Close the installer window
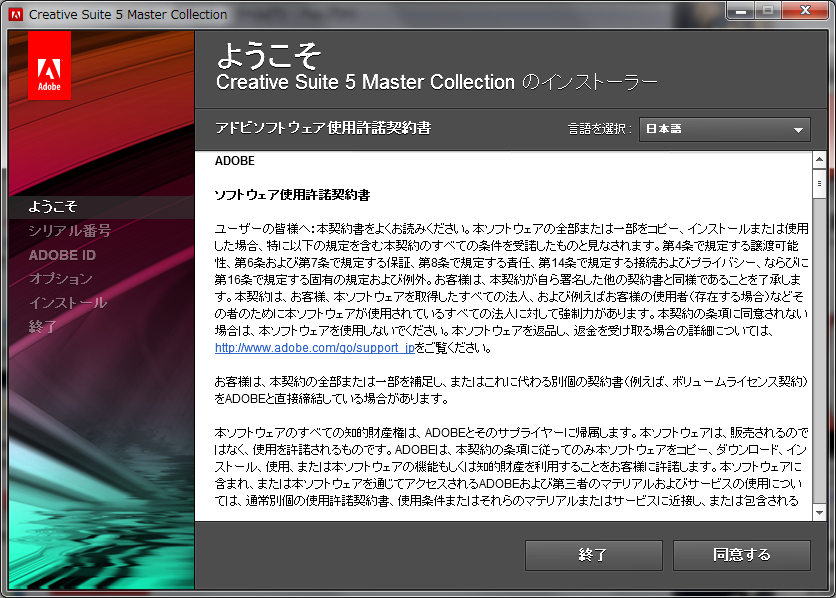Screen dimensions: 836x598 coord(805,11)
